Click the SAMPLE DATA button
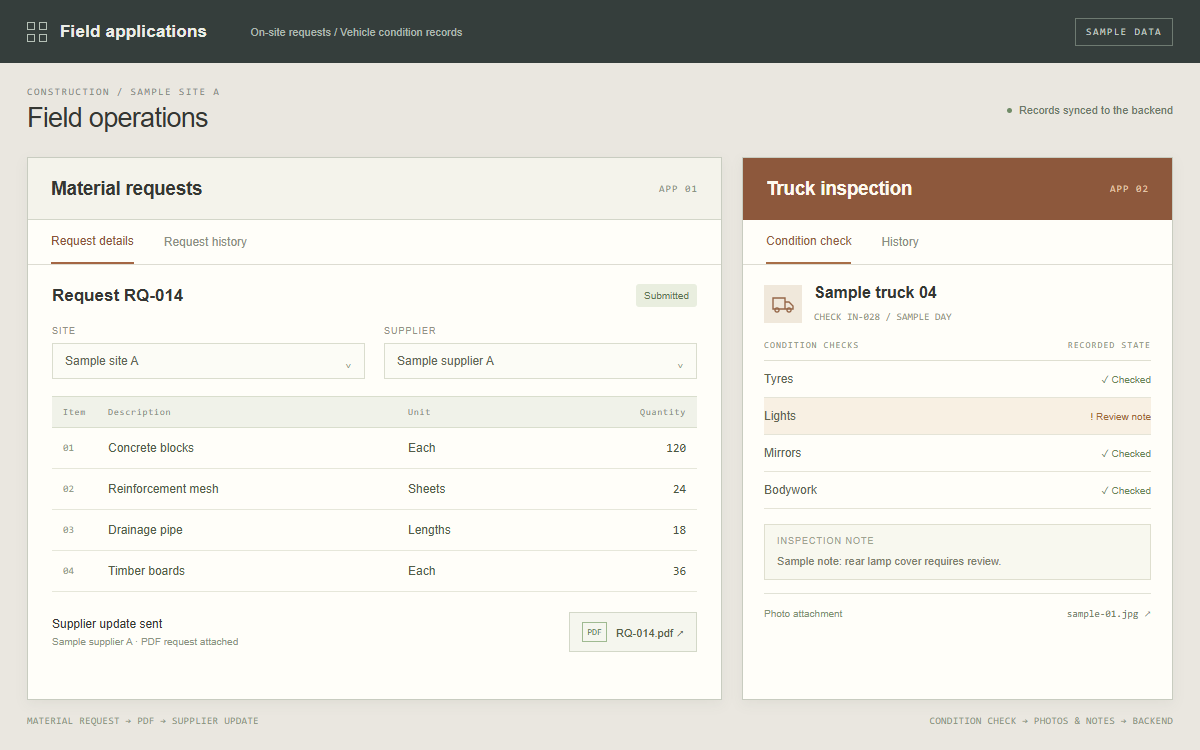Screen dimensions: 1200x750 [1123, 32]
